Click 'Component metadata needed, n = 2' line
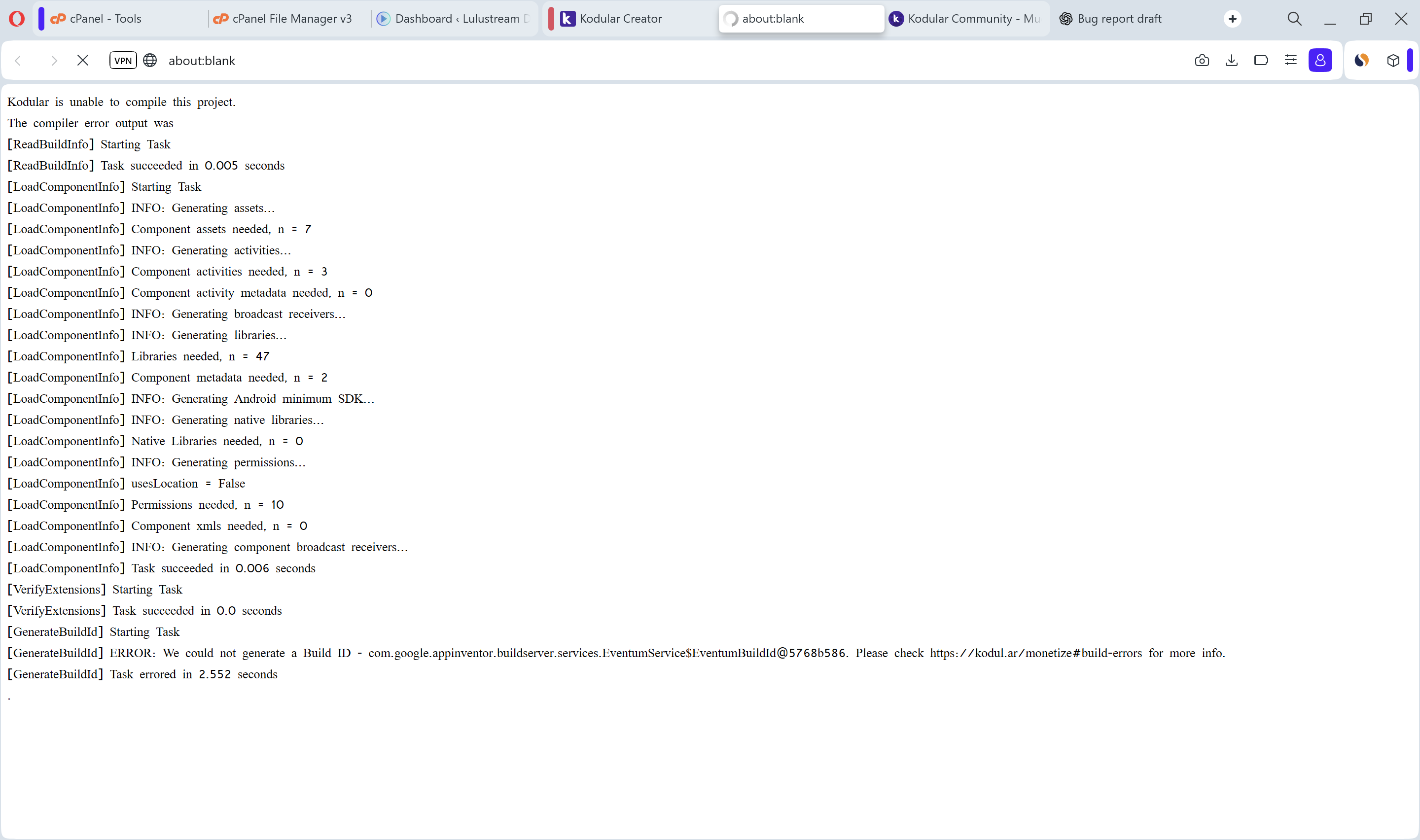The image size is (1420, 840). [167, 378]
